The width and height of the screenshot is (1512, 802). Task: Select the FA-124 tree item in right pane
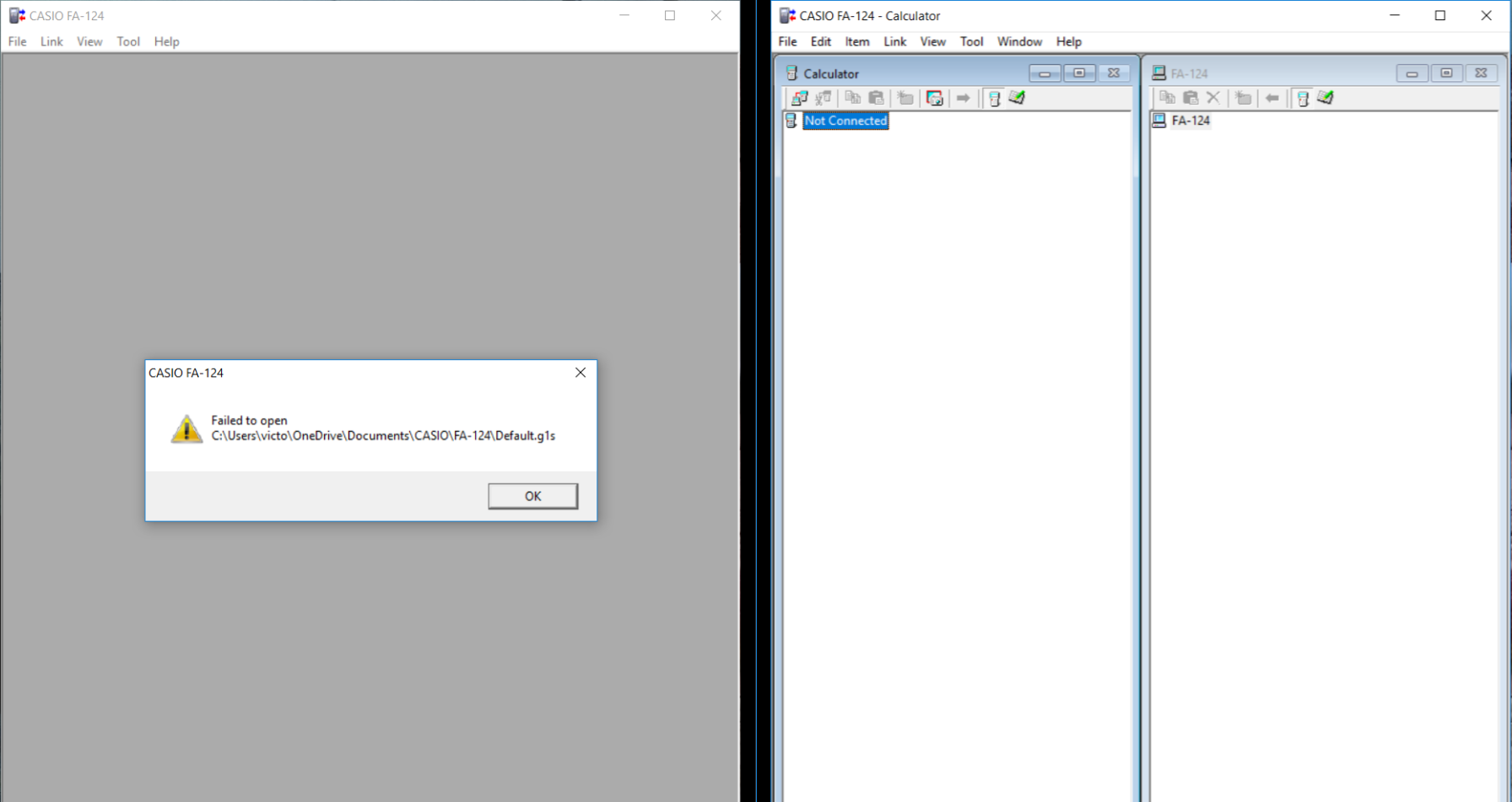pyautogui.click(x=1191, y=121)
